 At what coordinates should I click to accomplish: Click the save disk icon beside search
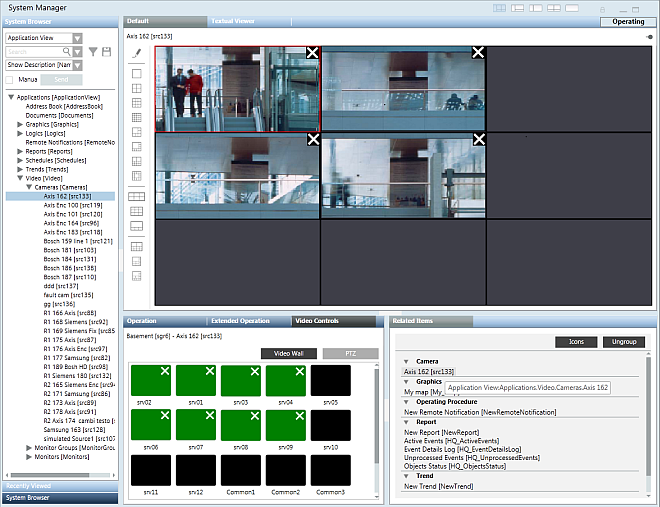(106, 51)
